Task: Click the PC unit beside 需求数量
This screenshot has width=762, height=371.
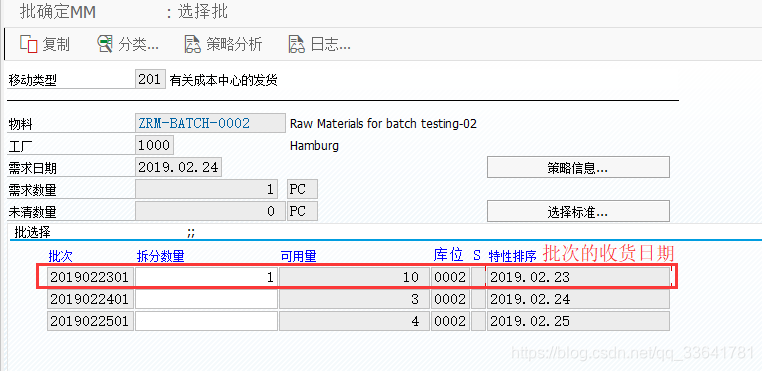Action: [302, 189]
